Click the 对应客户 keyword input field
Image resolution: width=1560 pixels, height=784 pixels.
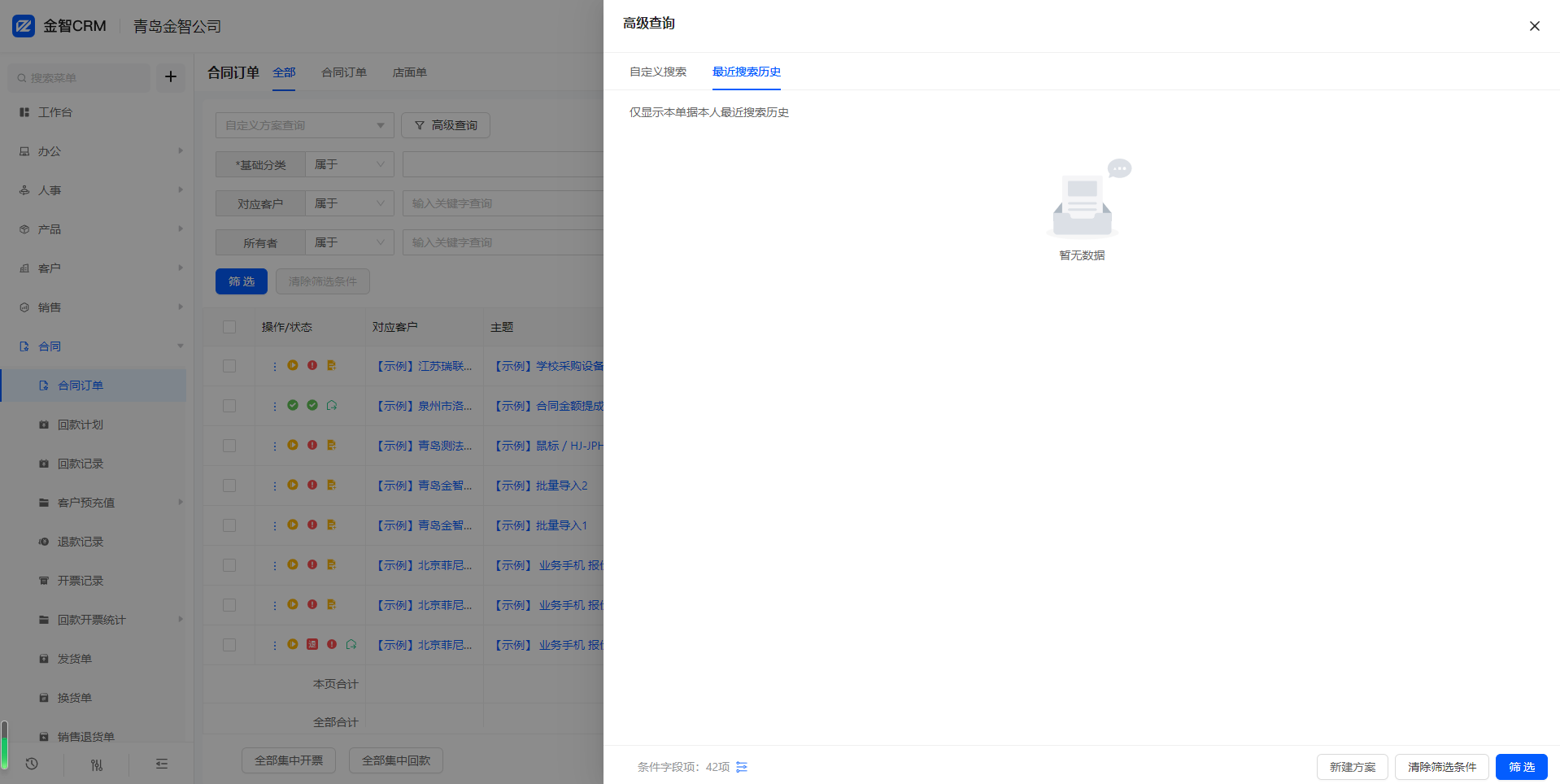[x=503, y=203]
